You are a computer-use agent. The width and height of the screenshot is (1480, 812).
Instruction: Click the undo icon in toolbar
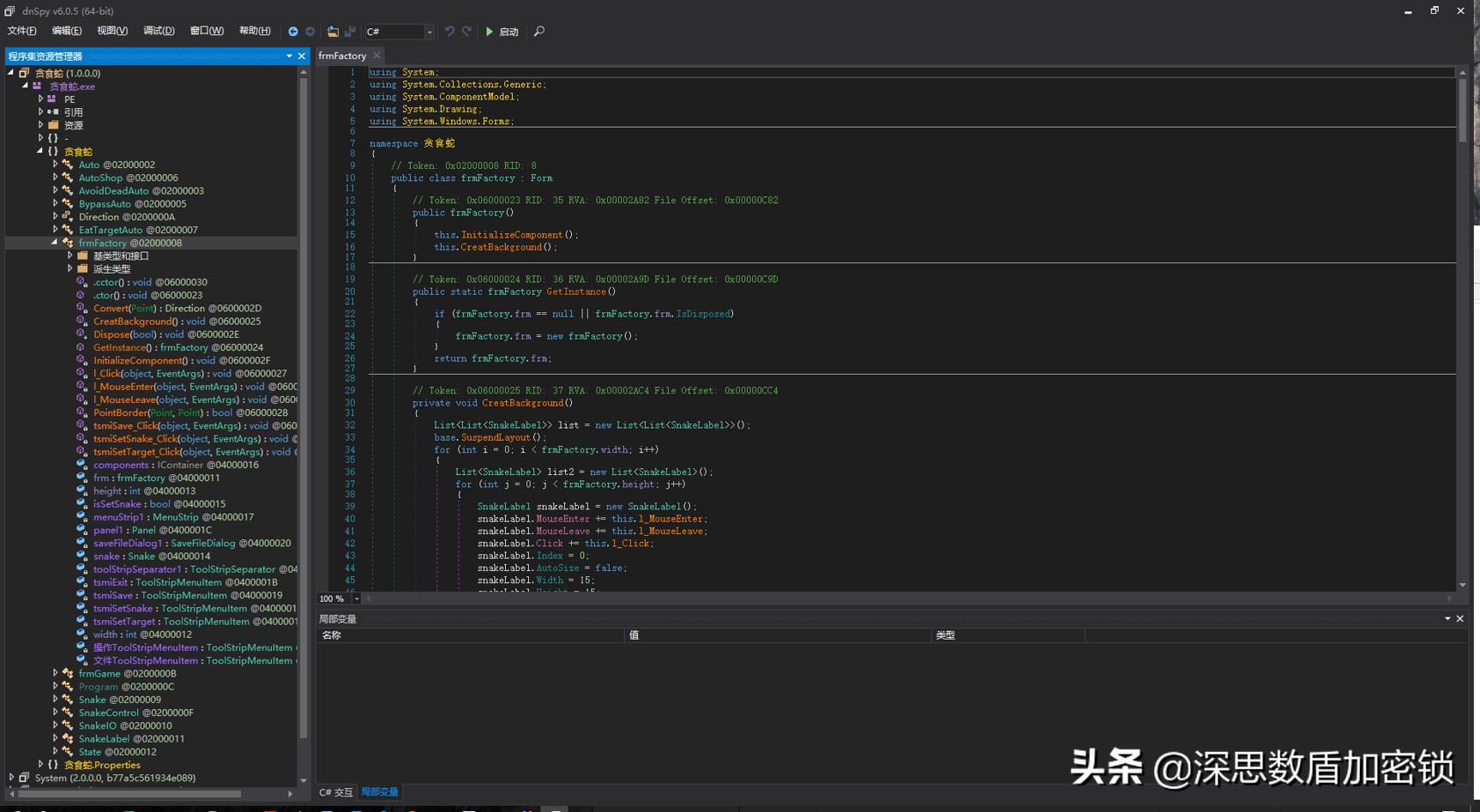pyautogui.click(x=449, y=32)
